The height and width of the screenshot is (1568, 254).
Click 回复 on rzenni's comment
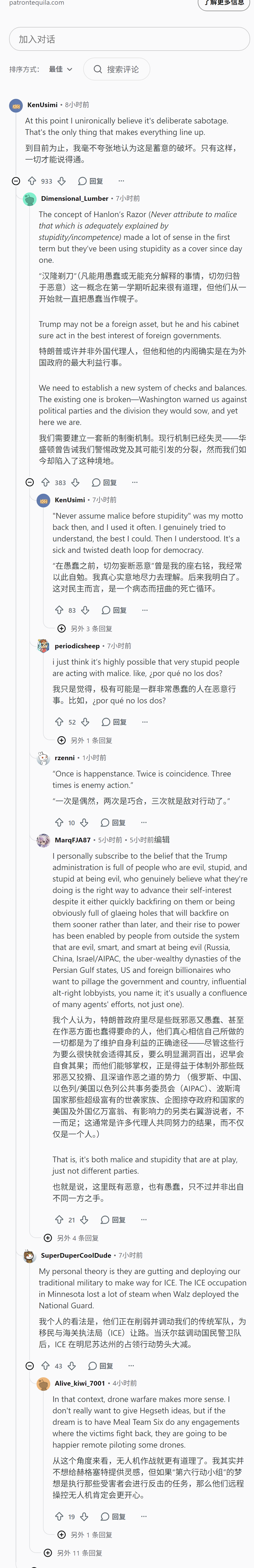click(x=113, y=822)
